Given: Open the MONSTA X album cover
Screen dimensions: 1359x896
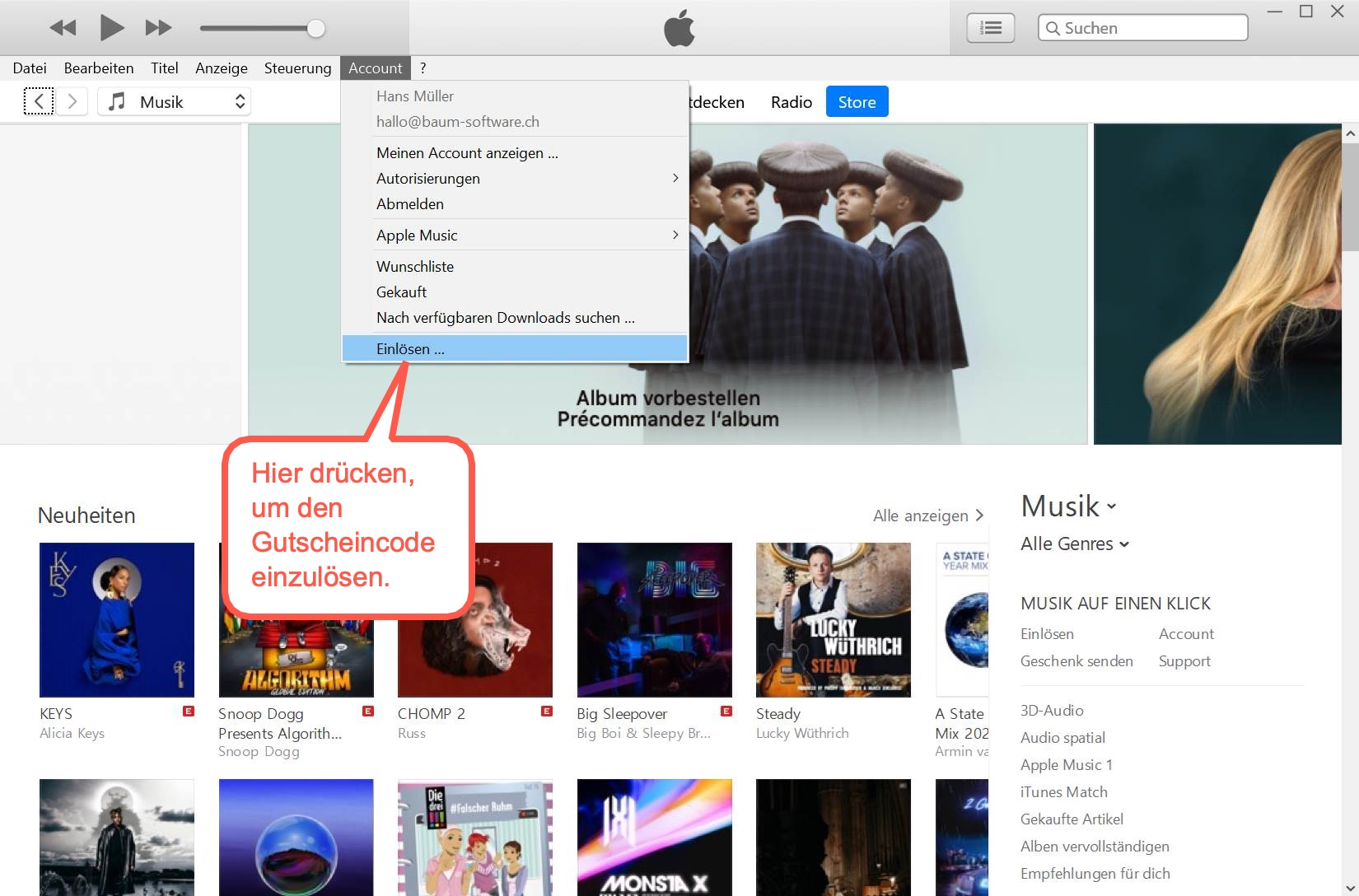Looking at the screenshot, I should pyautogui.click(x=655, y=838).
